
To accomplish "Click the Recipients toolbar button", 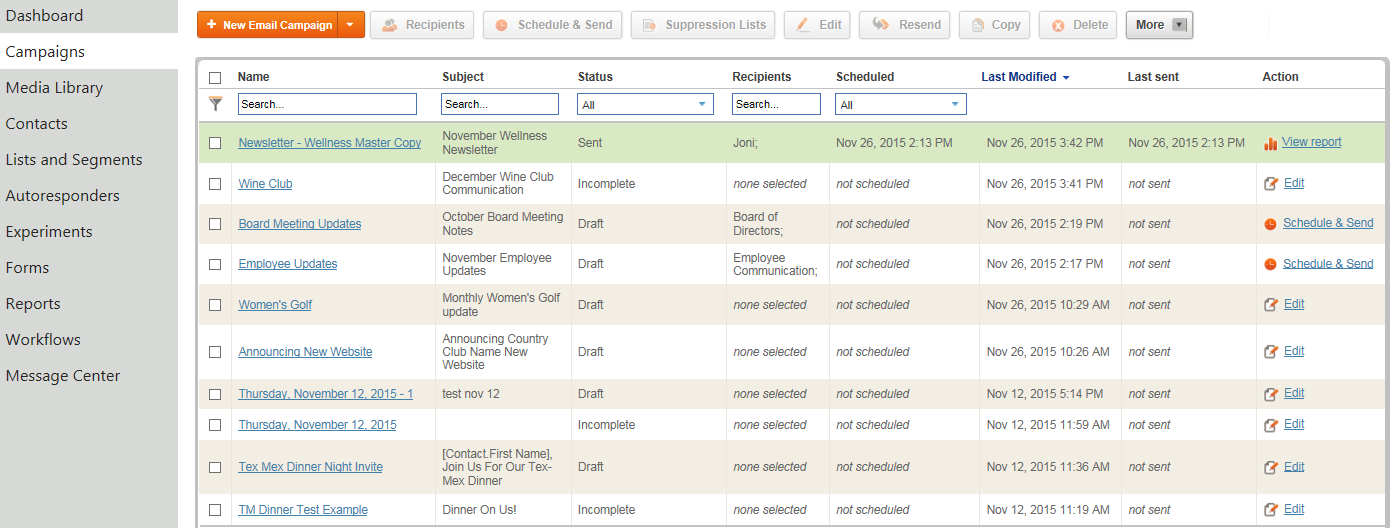I will (x=422, y=25).
